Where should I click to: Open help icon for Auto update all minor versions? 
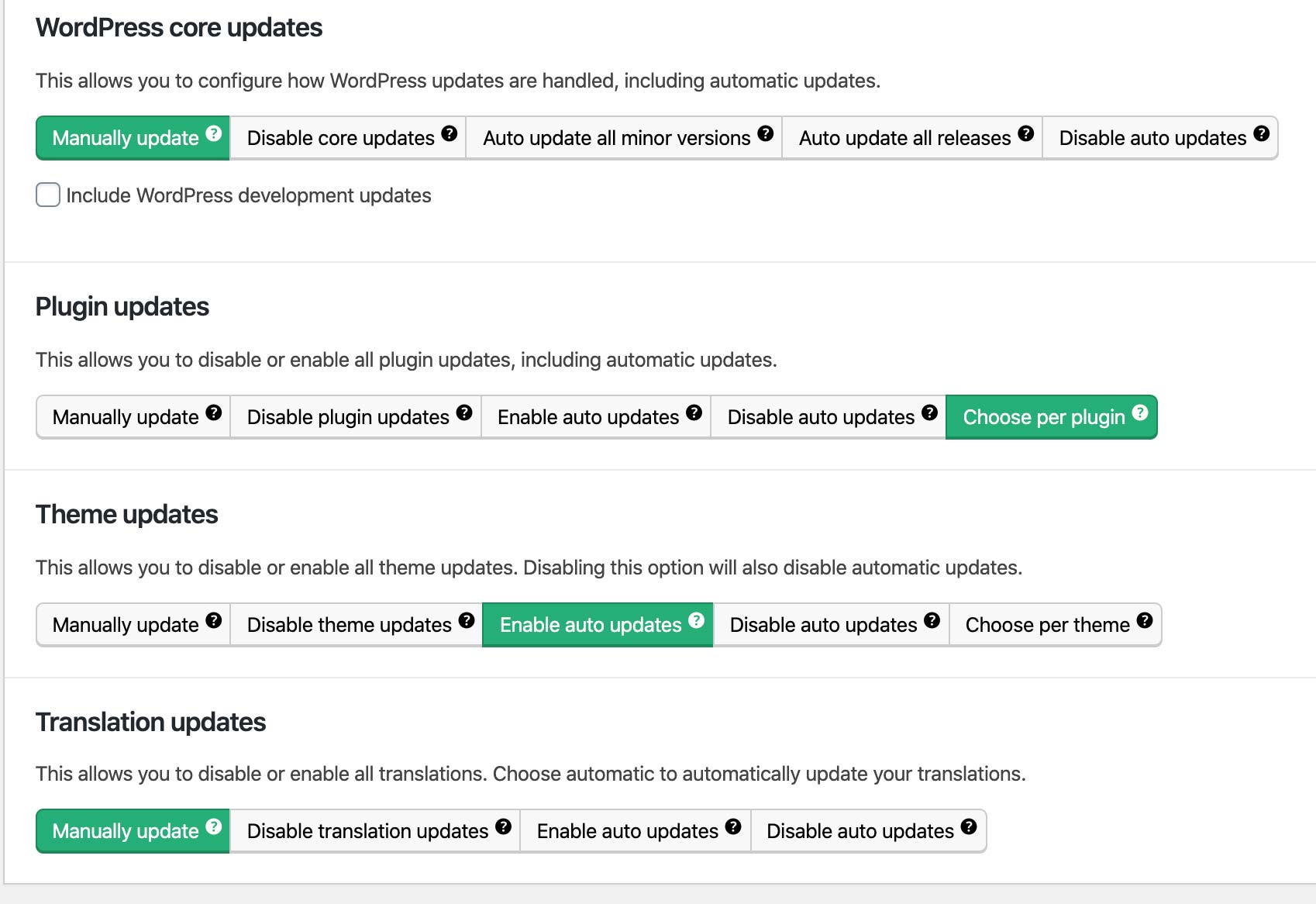[766, 133]
